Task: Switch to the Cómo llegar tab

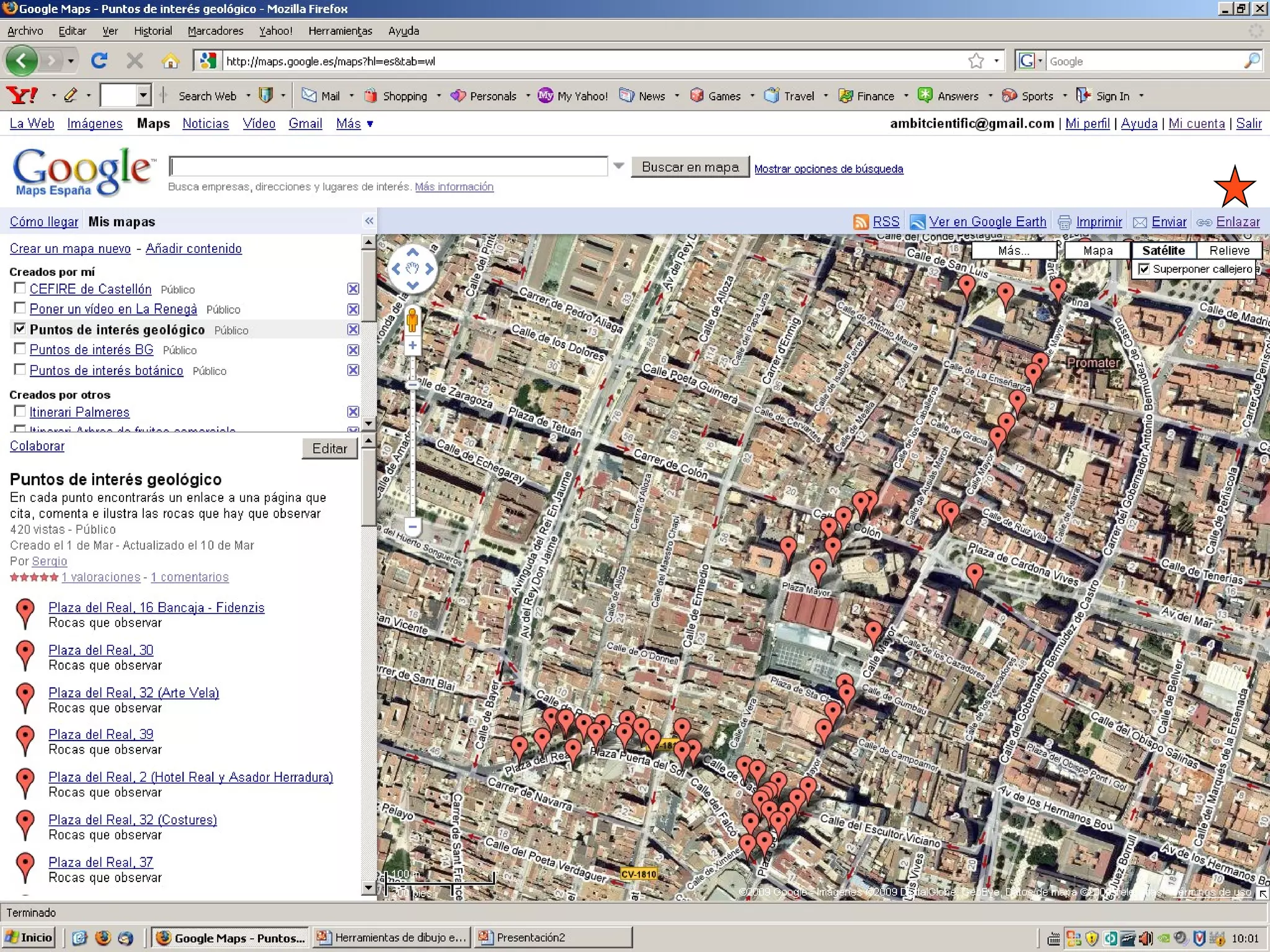Action: pyautogui.click(x=44, y=222)
